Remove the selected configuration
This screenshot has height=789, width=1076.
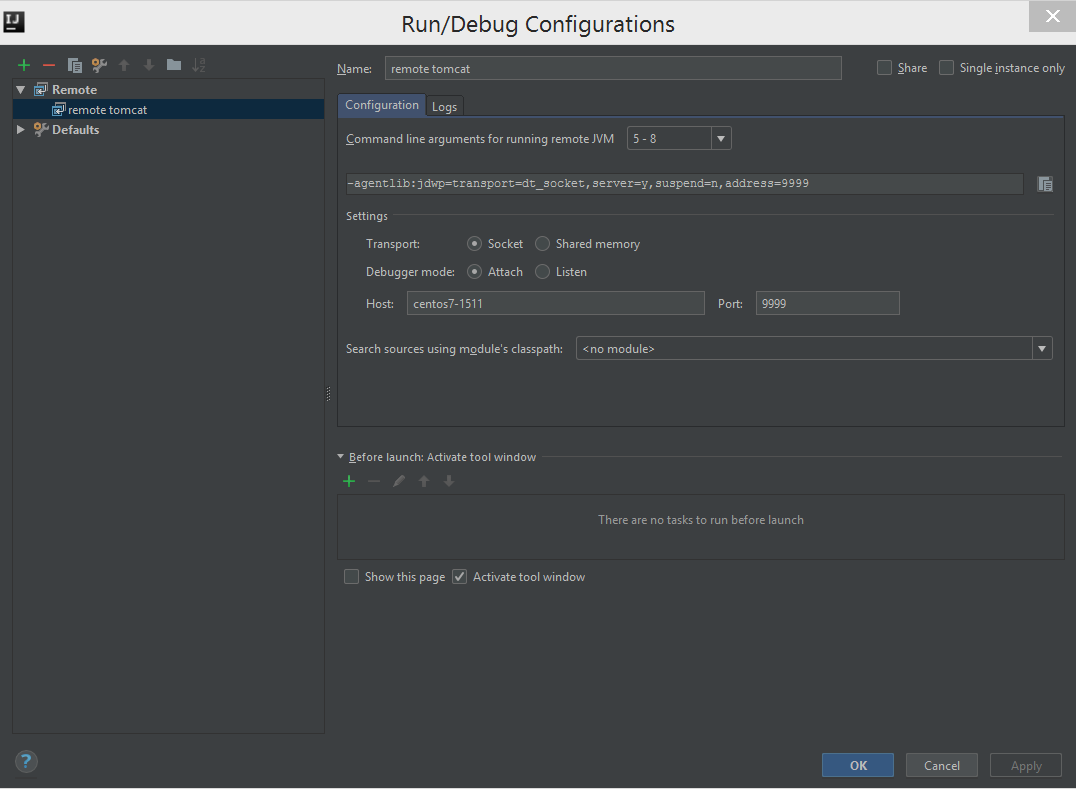(x=48, y=64)
